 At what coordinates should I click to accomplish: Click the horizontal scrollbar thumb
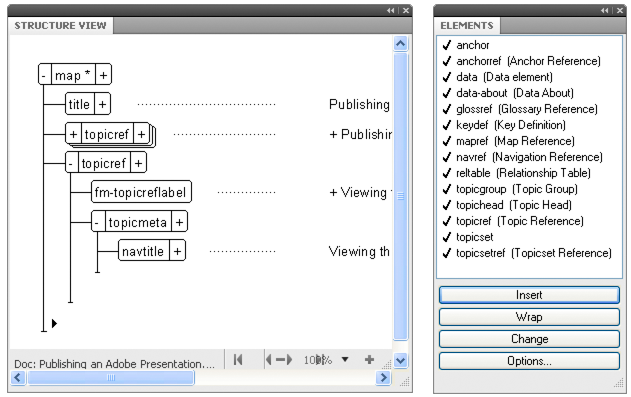tap(111, 378)
